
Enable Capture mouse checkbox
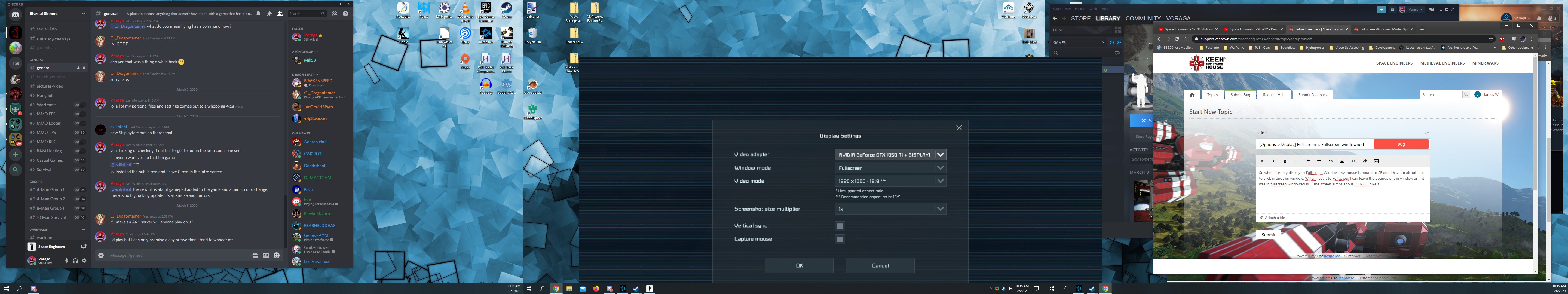pyautogui.click(x=840, y=239)
